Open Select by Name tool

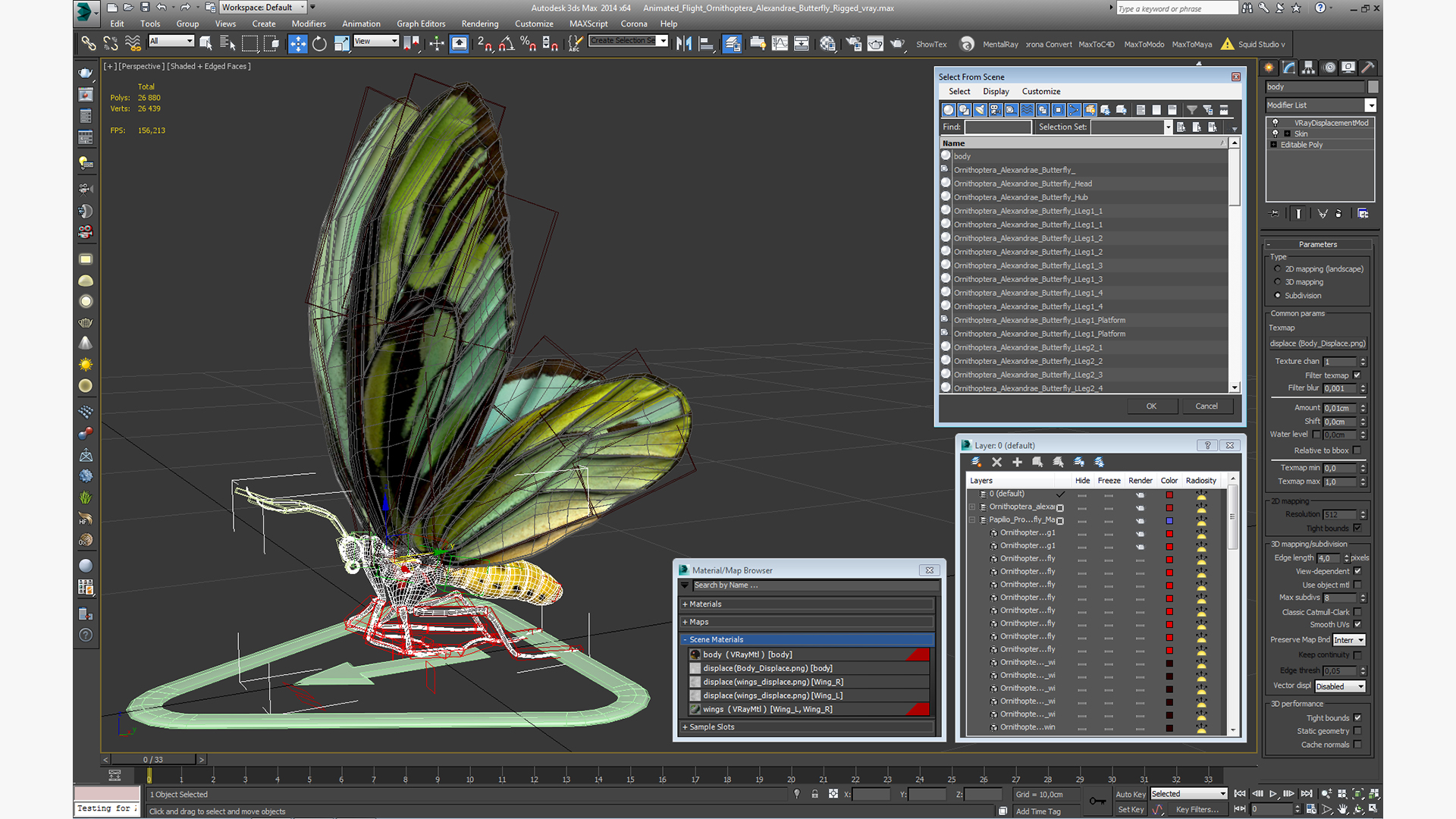click(227, 44)
